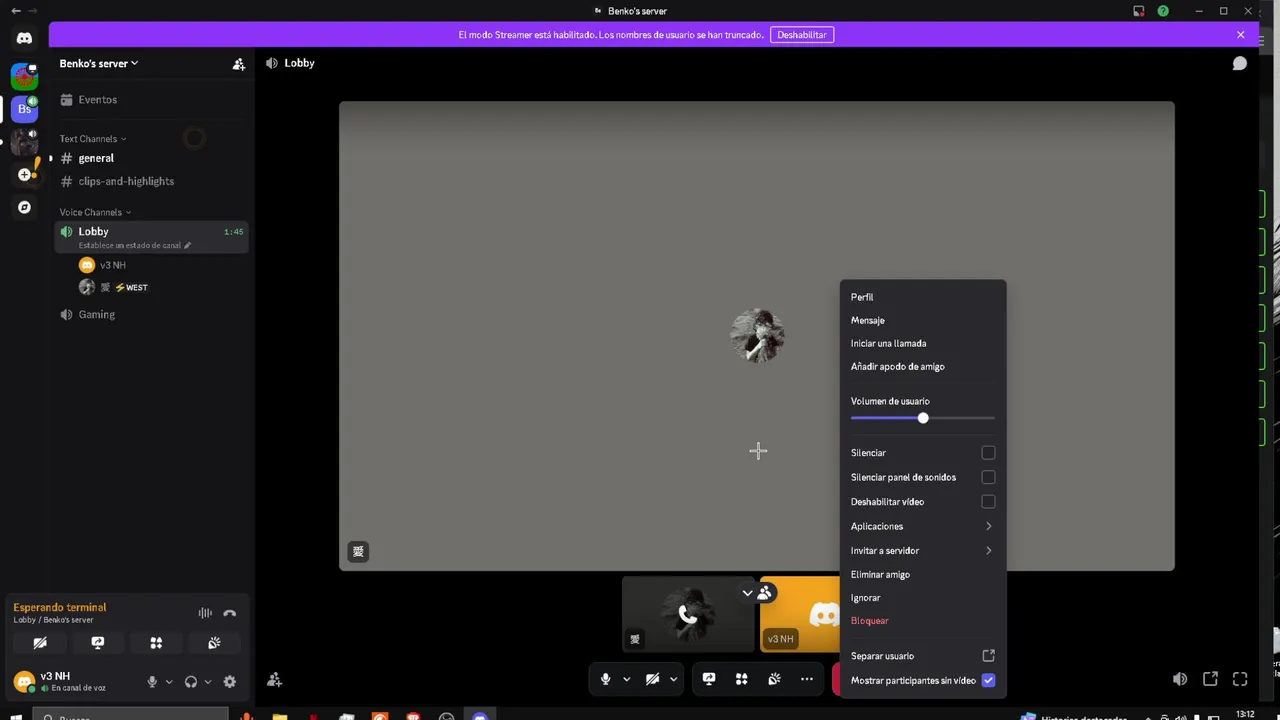The image size is (1280, 720).
Task: Uncheck Mostrar participantes sin vídeo
Action: point(988,680)
